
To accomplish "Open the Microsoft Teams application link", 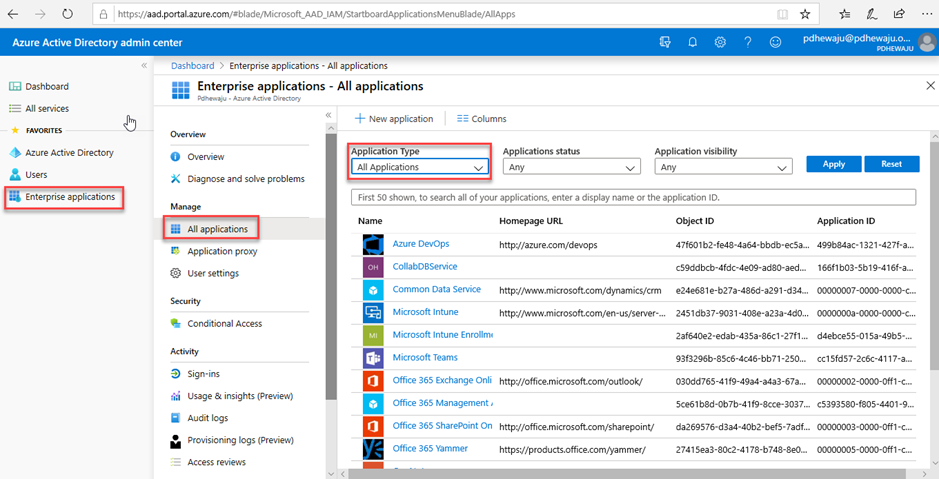I will (x=425, y=358).
